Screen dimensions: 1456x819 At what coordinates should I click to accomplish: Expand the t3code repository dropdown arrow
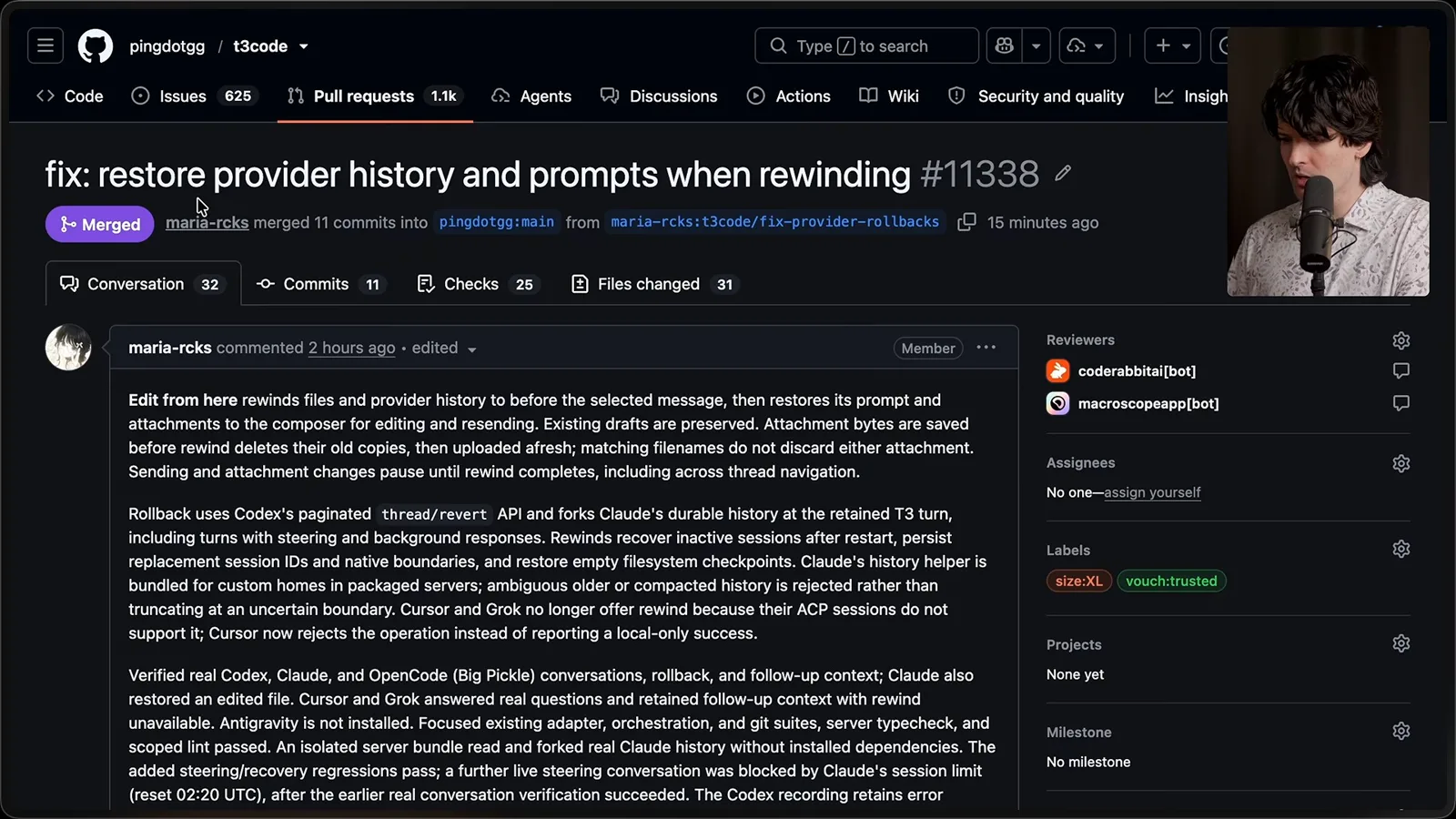pyautogui.click(x=304, y=46)
